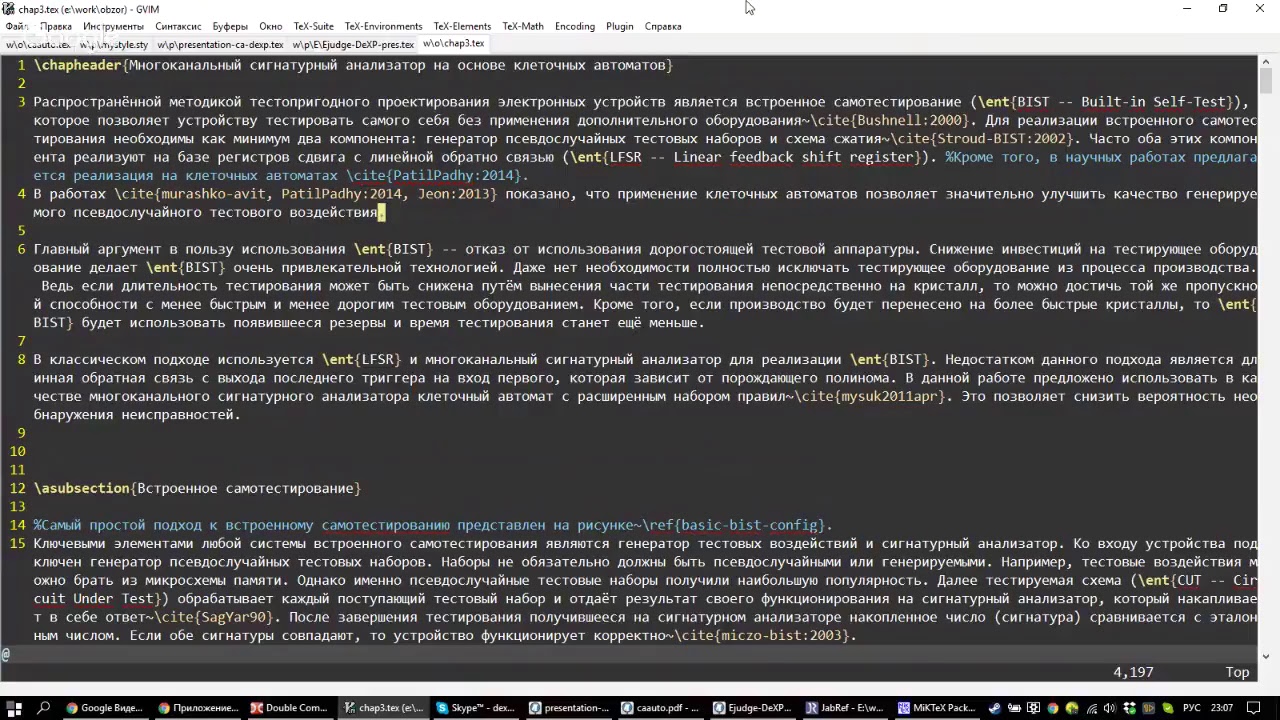Screen dimensions: 1280x720
Task: Open the Инструменты menu
Action: [x=113, y=26]
